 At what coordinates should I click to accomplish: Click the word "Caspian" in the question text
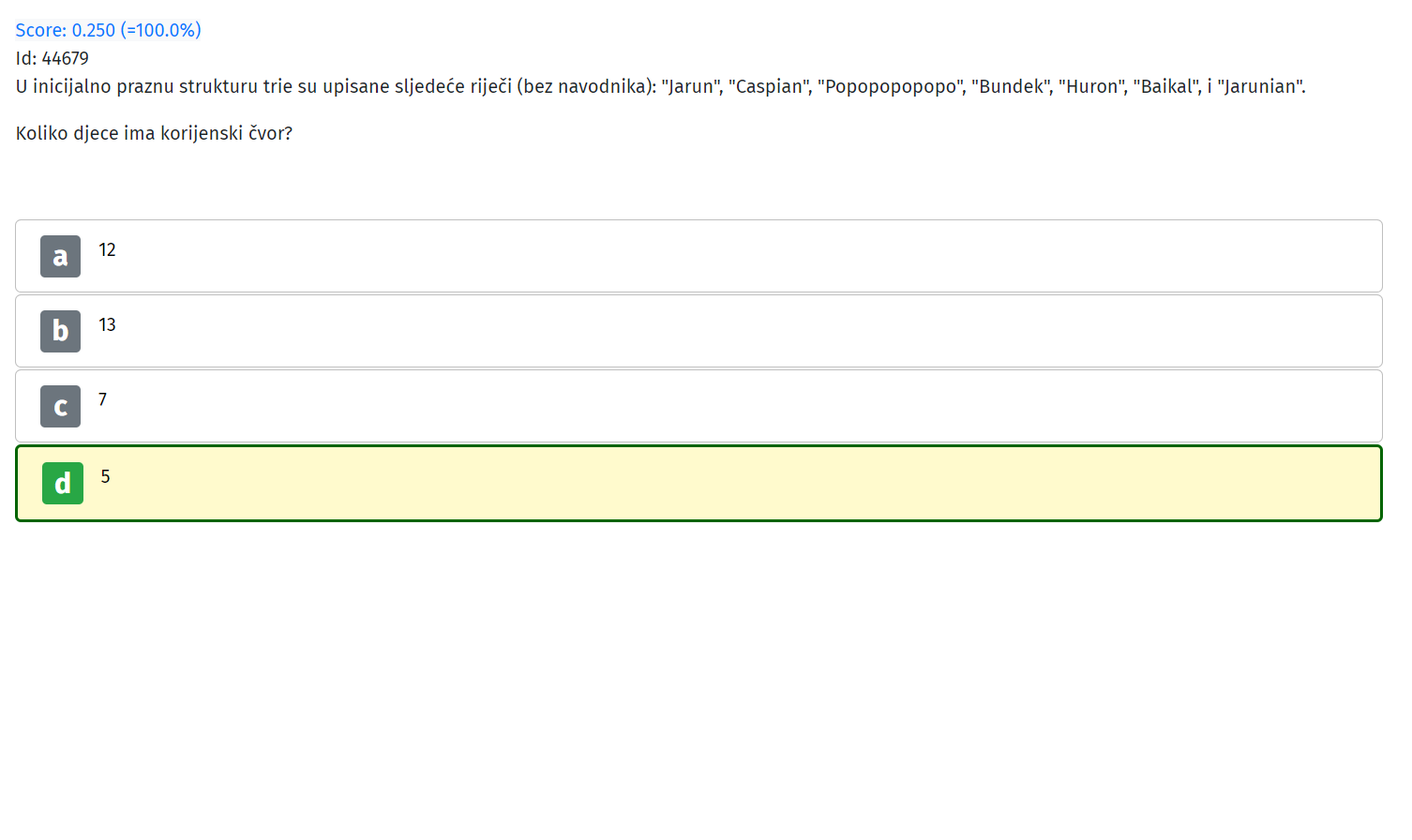[770, 87]
